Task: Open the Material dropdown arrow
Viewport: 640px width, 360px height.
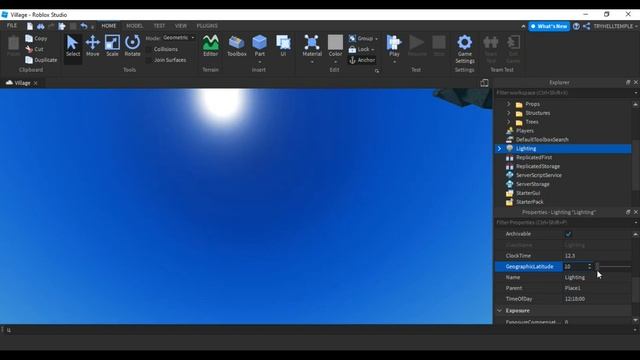Action: 312,62
